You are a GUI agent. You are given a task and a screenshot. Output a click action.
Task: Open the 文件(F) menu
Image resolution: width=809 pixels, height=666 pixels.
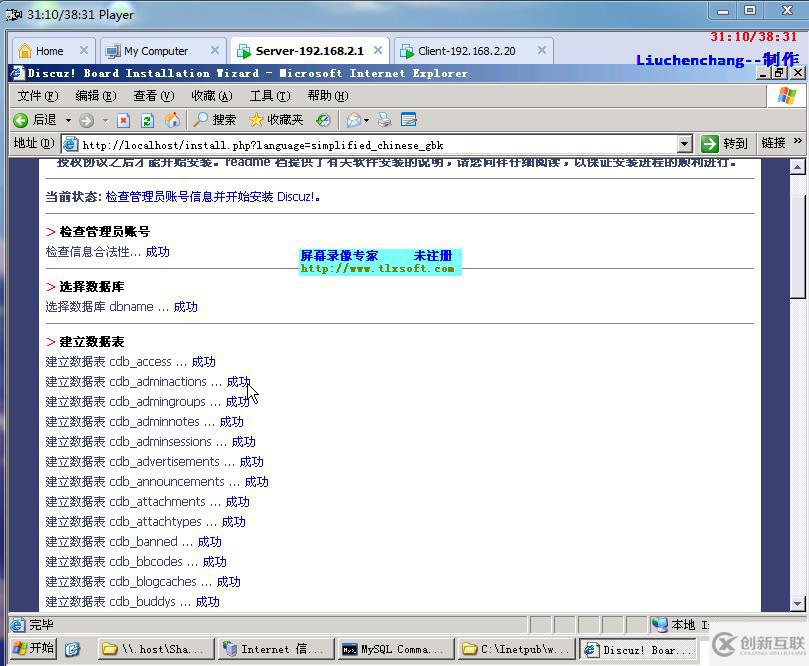pos(38,96)
